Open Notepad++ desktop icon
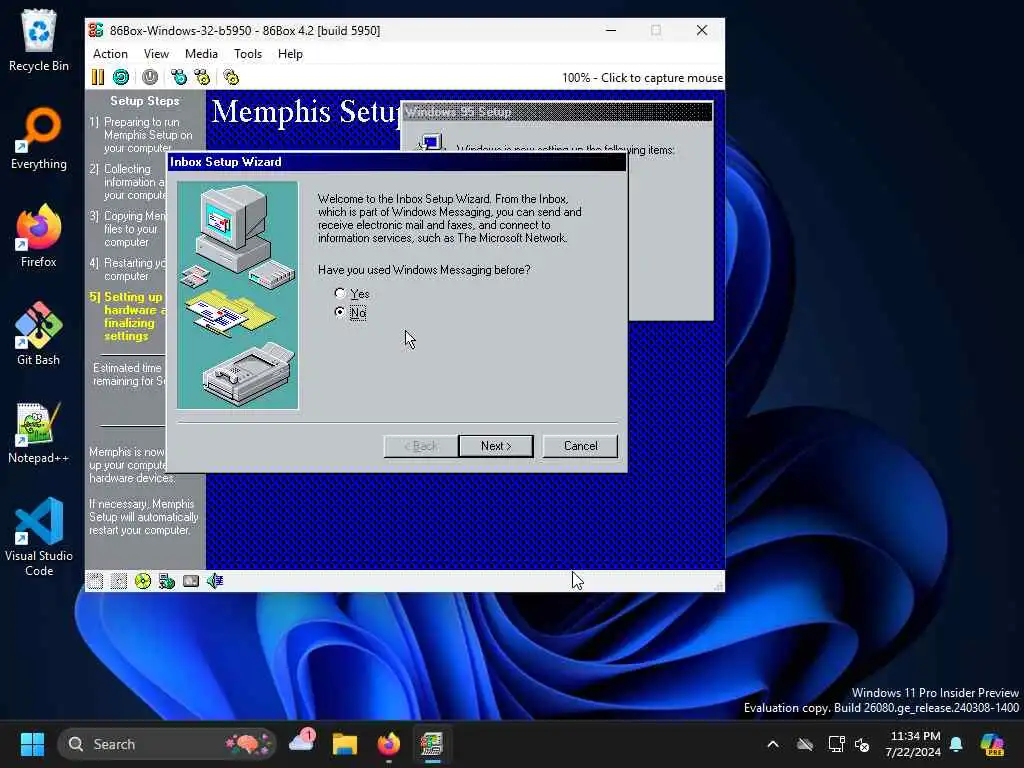 [x=39, y=432]
